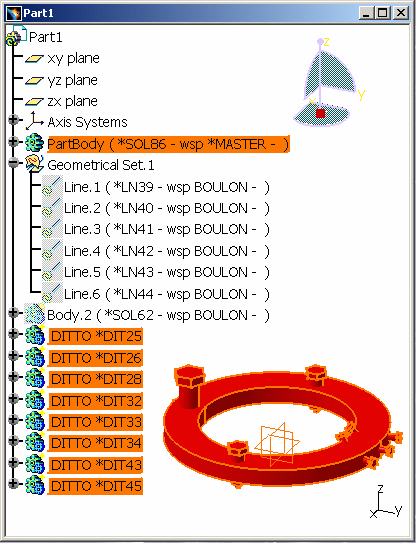Select Line.6 (*LN44 - wsp BOULON) entry
The width and height of the screenshot is (416, 543).
point(166,294)
